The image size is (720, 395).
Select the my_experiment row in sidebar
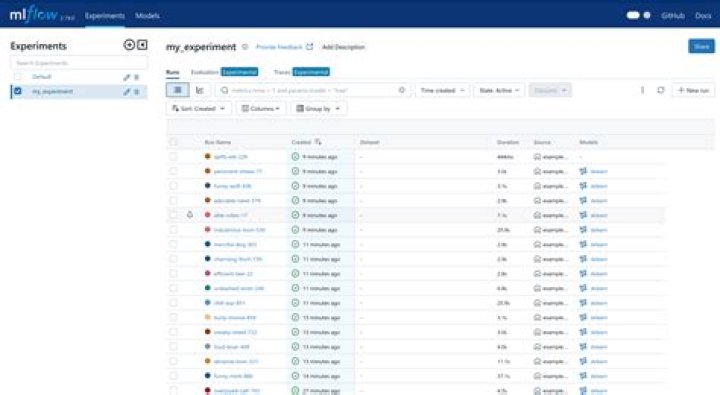click(79, 91)
